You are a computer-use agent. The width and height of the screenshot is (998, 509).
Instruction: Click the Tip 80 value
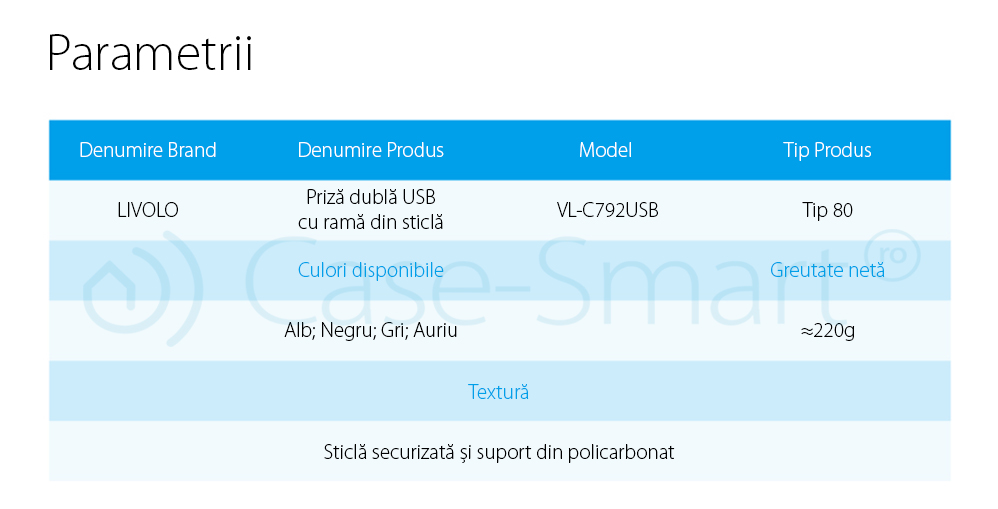pos(827,210)
